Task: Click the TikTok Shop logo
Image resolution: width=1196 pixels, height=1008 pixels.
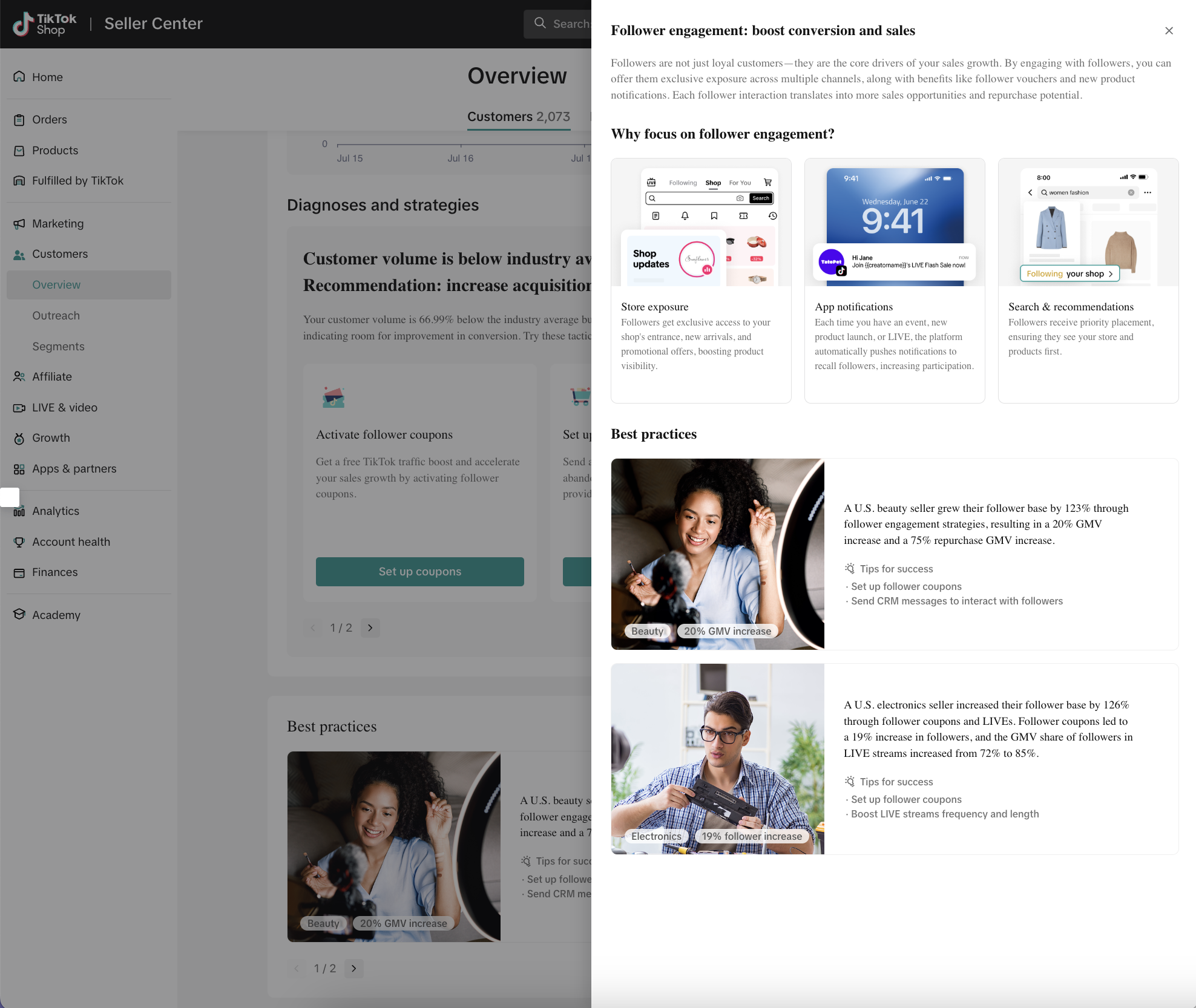Action: [x=45, y=24]
